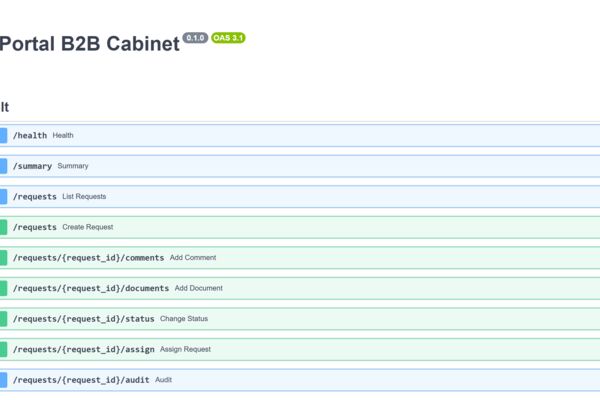Open the Add Document endpoint row
The width and height of the screenshot is (600, 400).
[300, 288]
